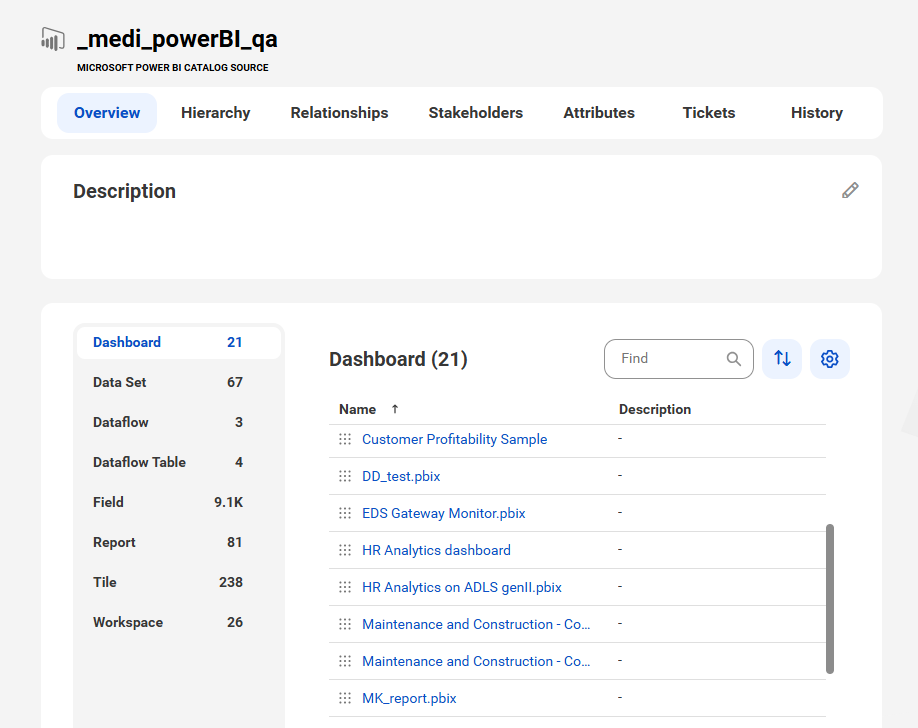
Task: Open the table settings gear
Action: click(x=830, y=358)
